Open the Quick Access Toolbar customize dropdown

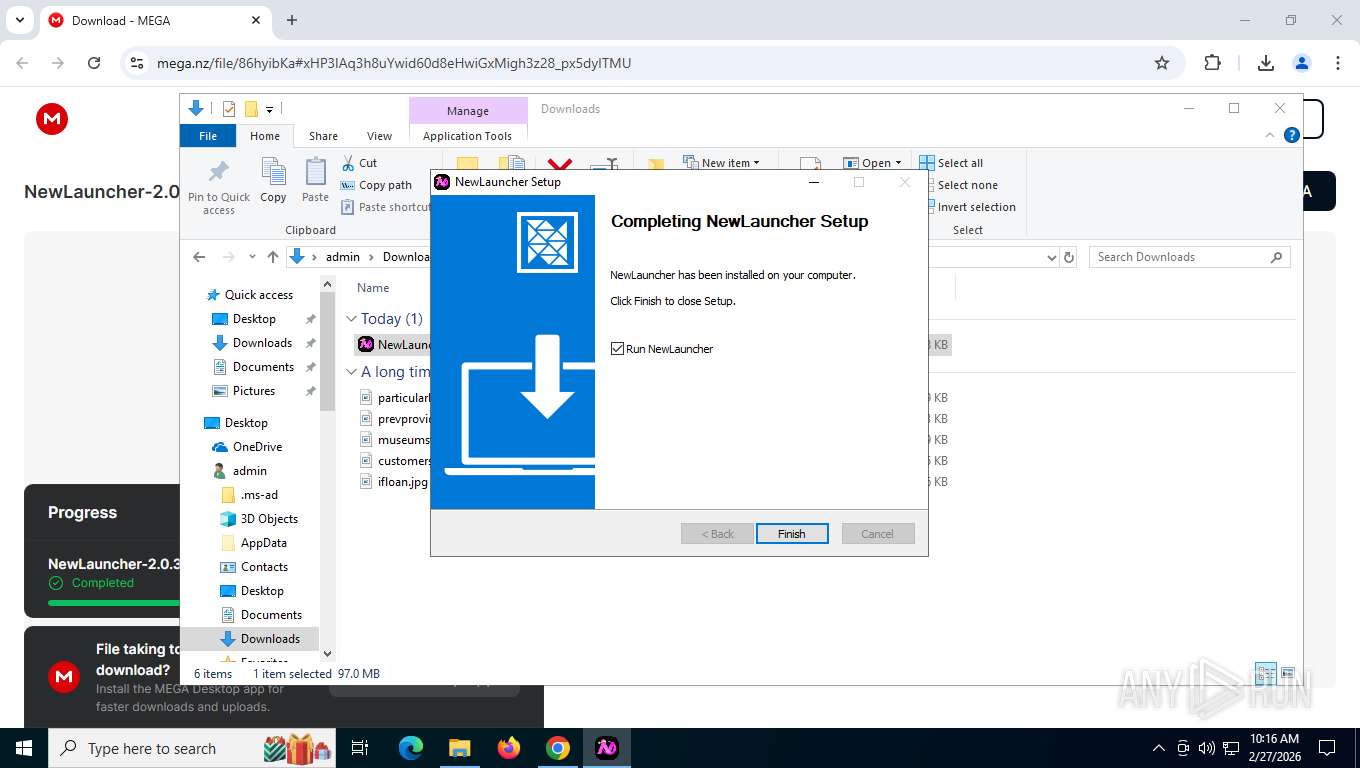click(269, 109)
